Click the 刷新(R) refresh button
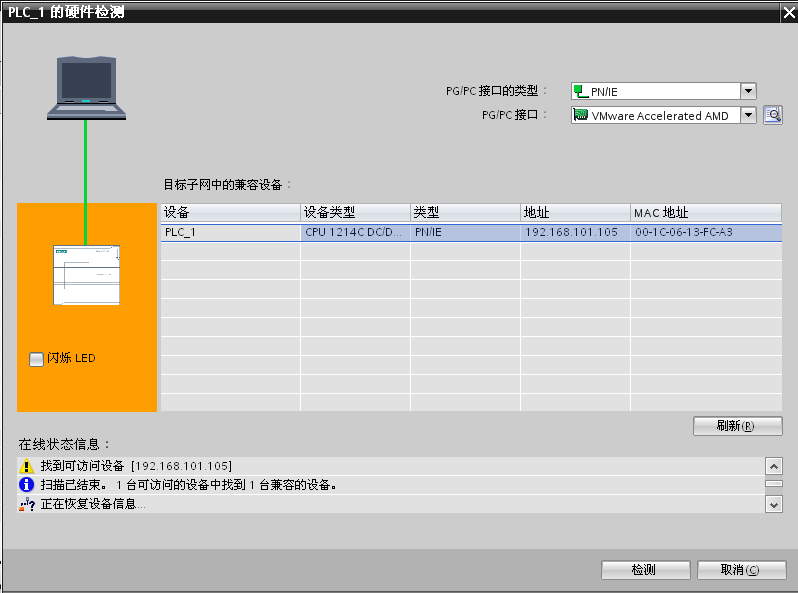Viewport: 798px width, 593px height. click(737, 426)
